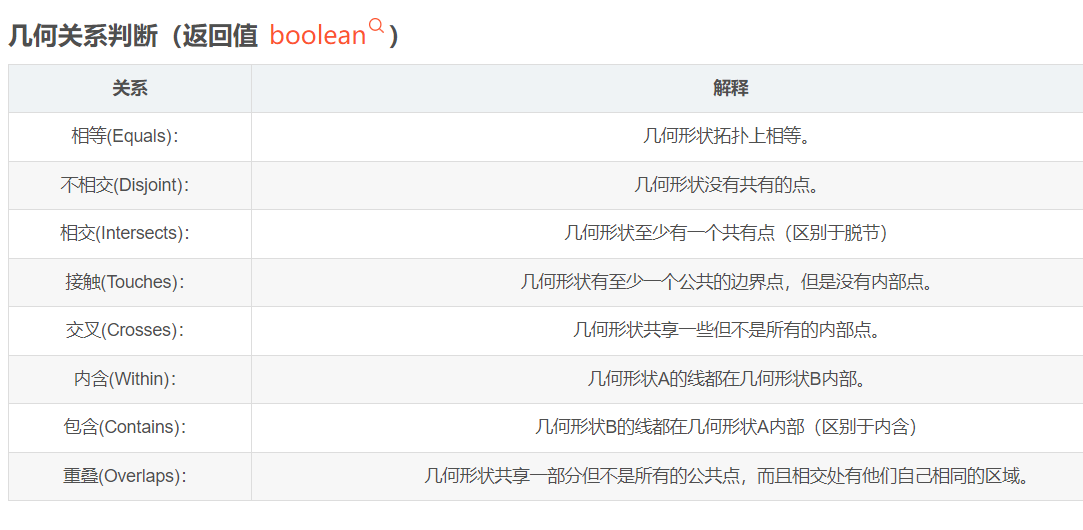
Task: Click the 几何关系判断 heading text
Action: point(84,36)
